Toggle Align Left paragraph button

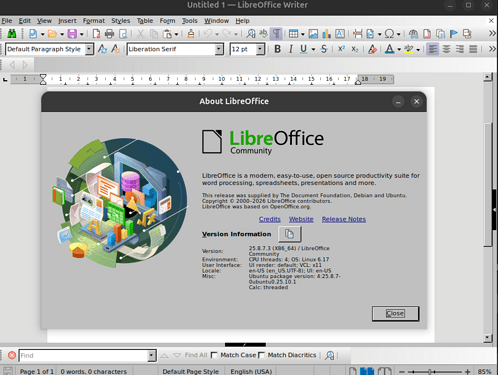(x=432, y=49)
